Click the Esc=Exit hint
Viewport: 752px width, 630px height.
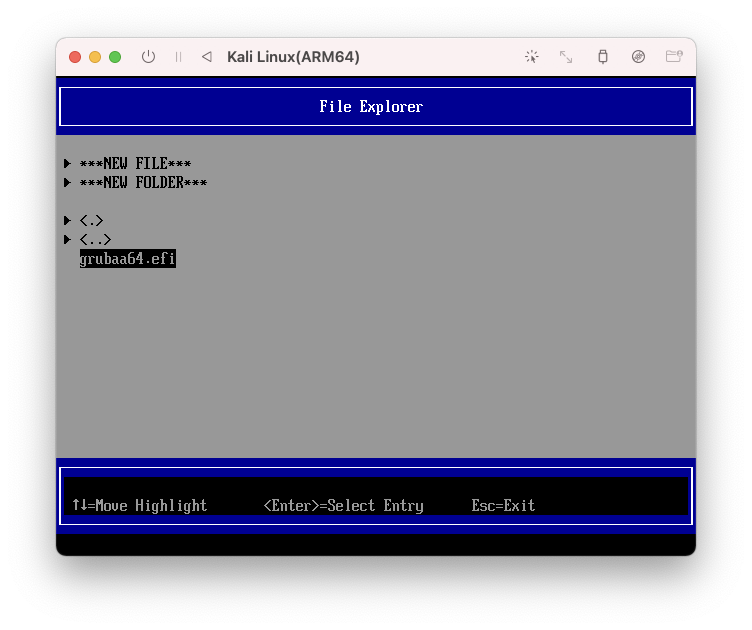(503, 505)
